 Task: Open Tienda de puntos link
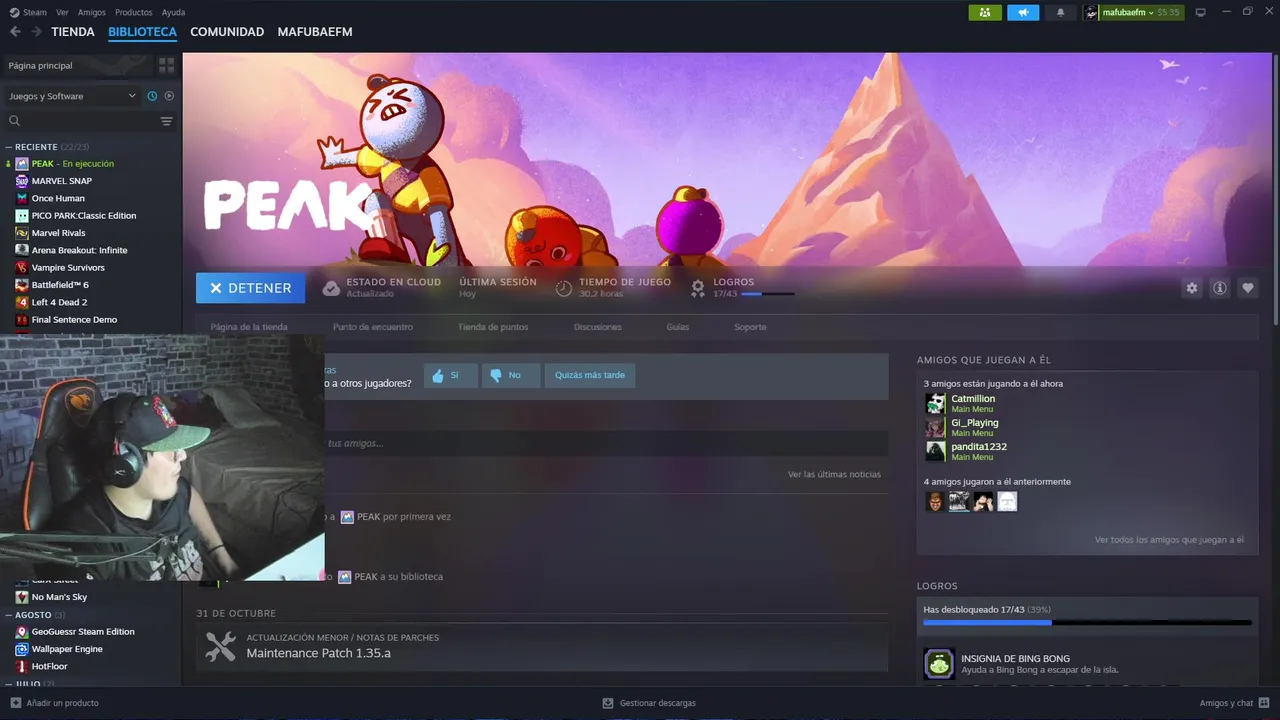493,327
